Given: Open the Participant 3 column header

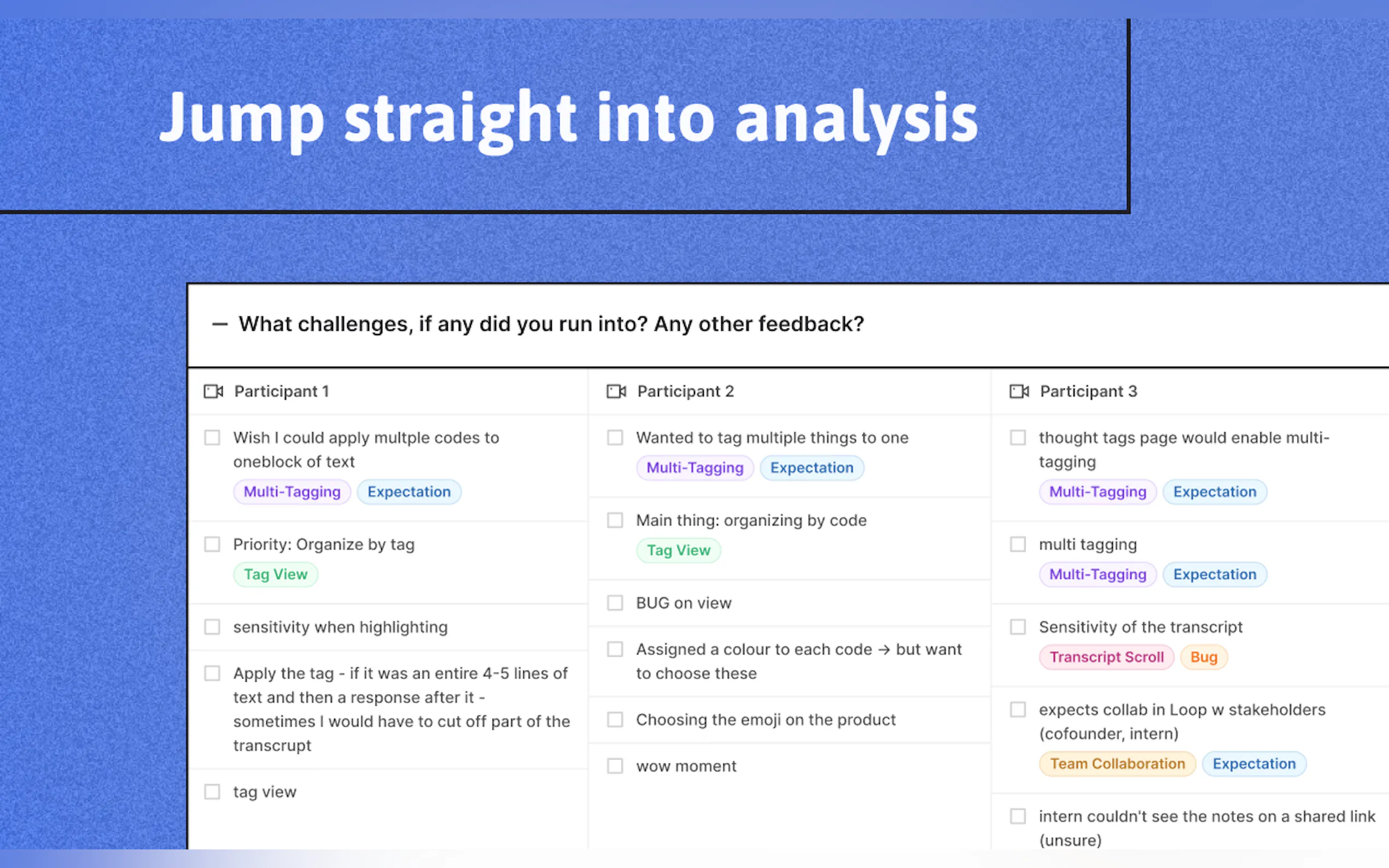Looking at the screenshot, I should pyautogui.click(x=1088, y=391).
